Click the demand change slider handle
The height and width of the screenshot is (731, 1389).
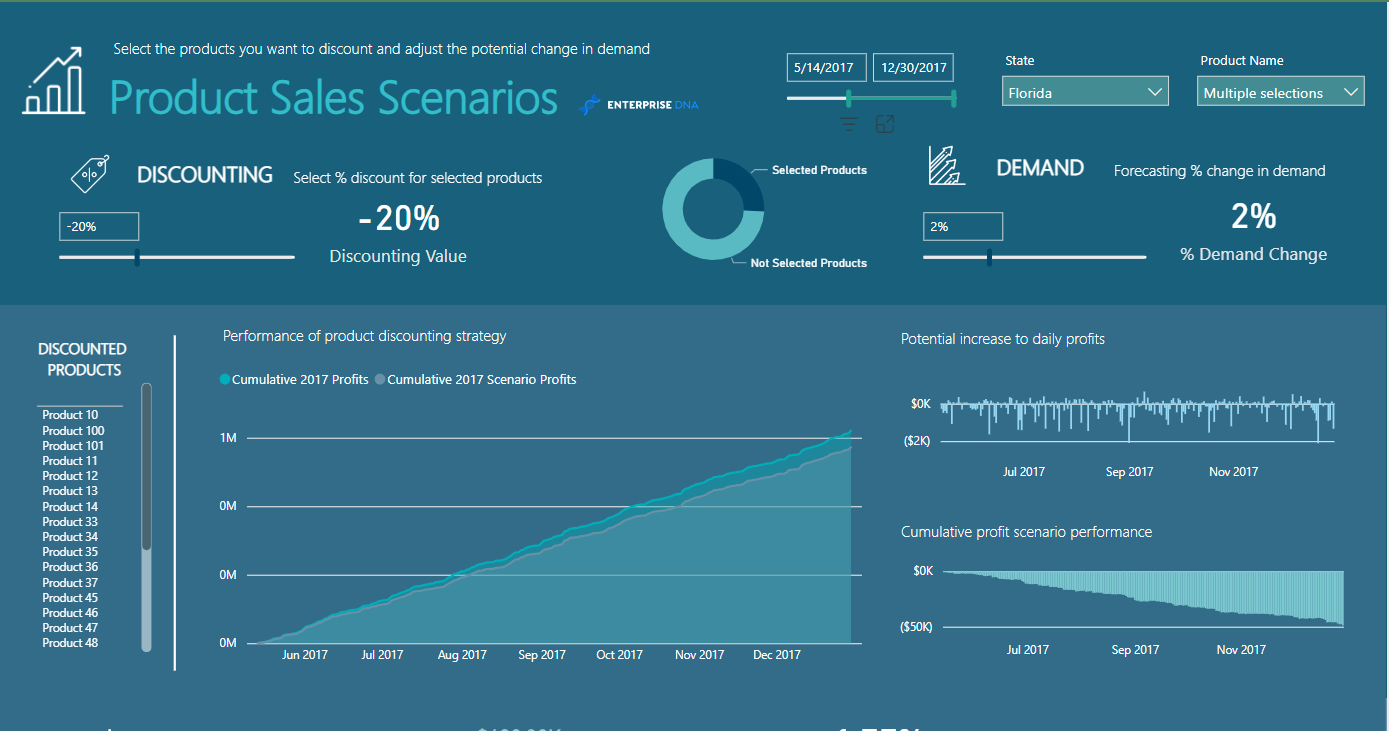(x=989, y=257)
